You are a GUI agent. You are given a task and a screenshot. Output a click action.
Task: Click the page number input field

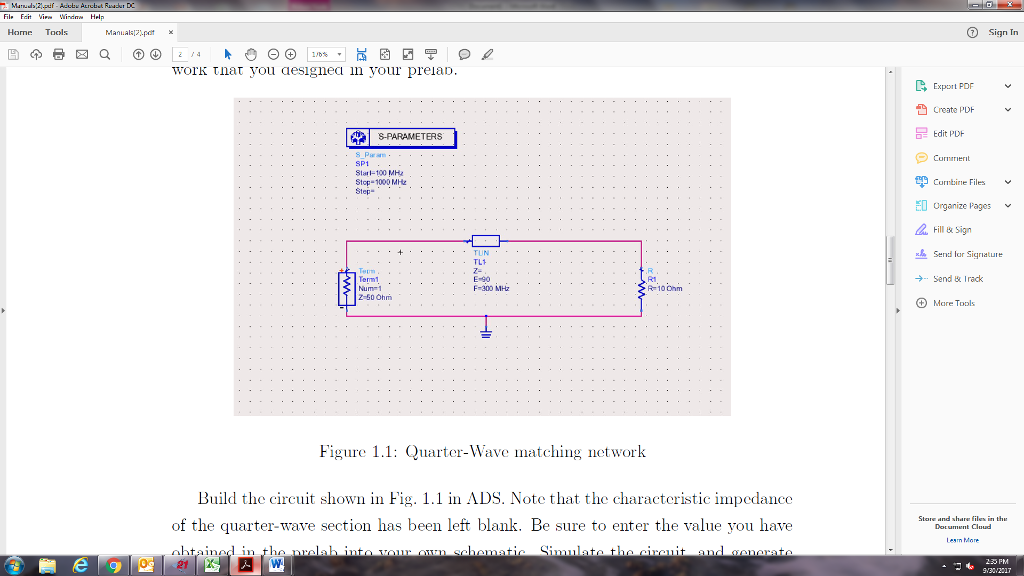coord(182,54)
